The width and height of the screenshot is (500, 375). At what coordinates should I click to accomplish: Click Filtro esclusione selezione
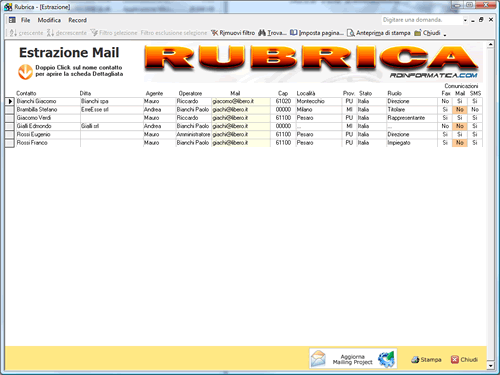pyautogui.click(x=174, y=33)
